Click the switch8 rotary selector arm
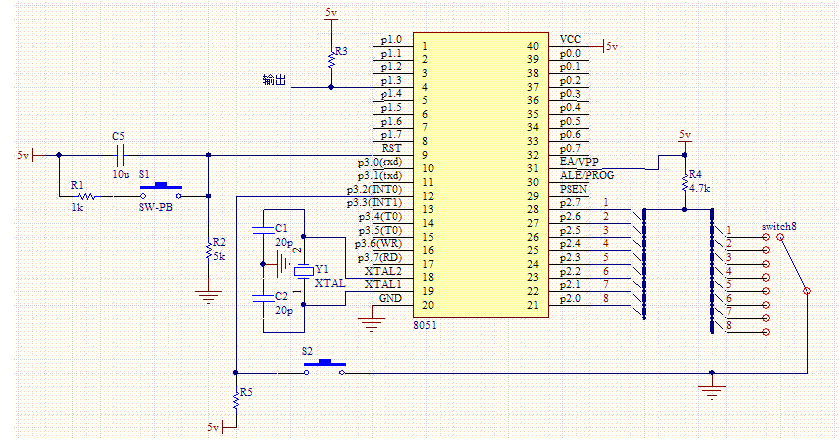Image resolution: width=840 pixels, height=441 pixels. point(793,264)
